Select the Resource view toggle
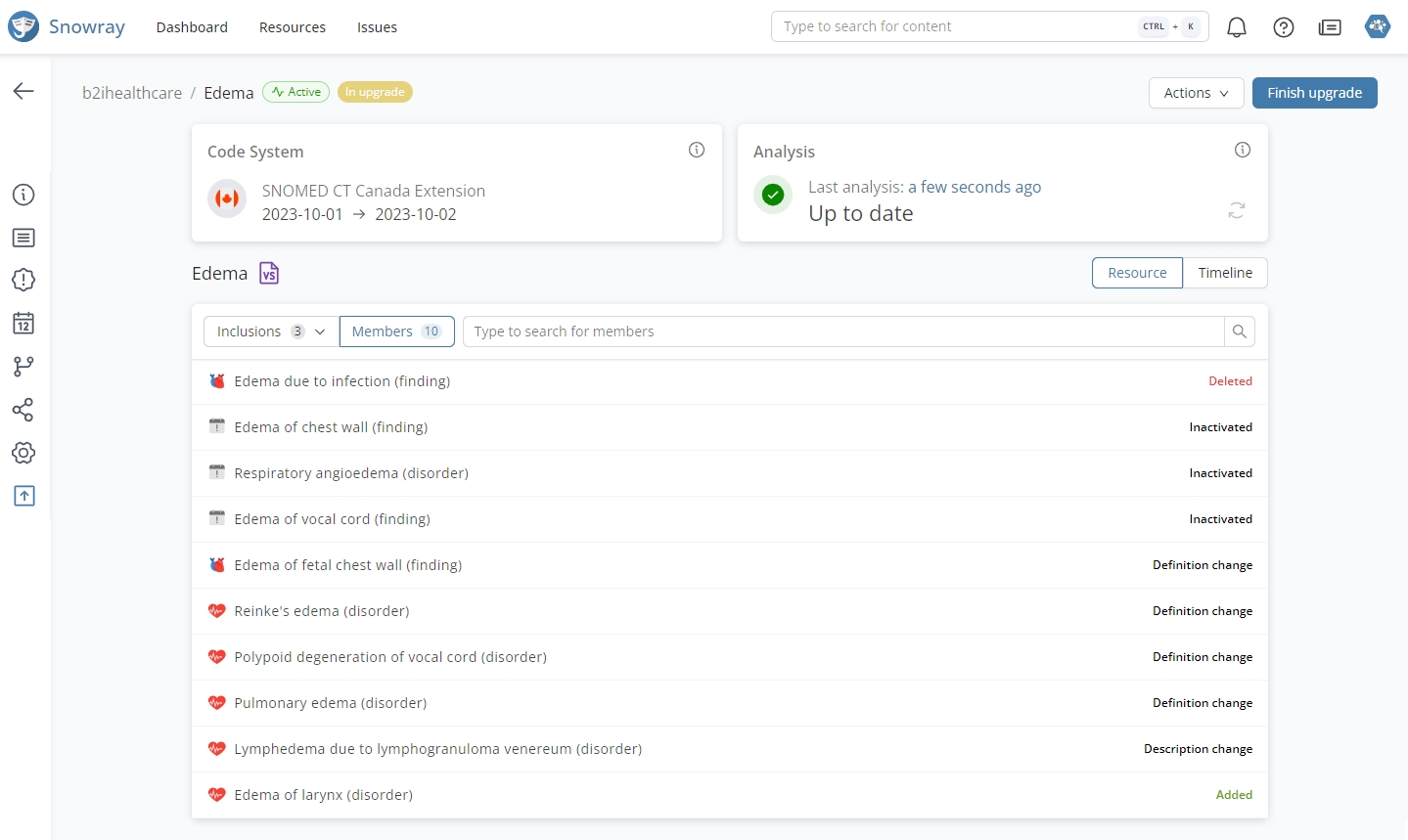The height and width of the screenshot is (840, 1408). 1137,273
